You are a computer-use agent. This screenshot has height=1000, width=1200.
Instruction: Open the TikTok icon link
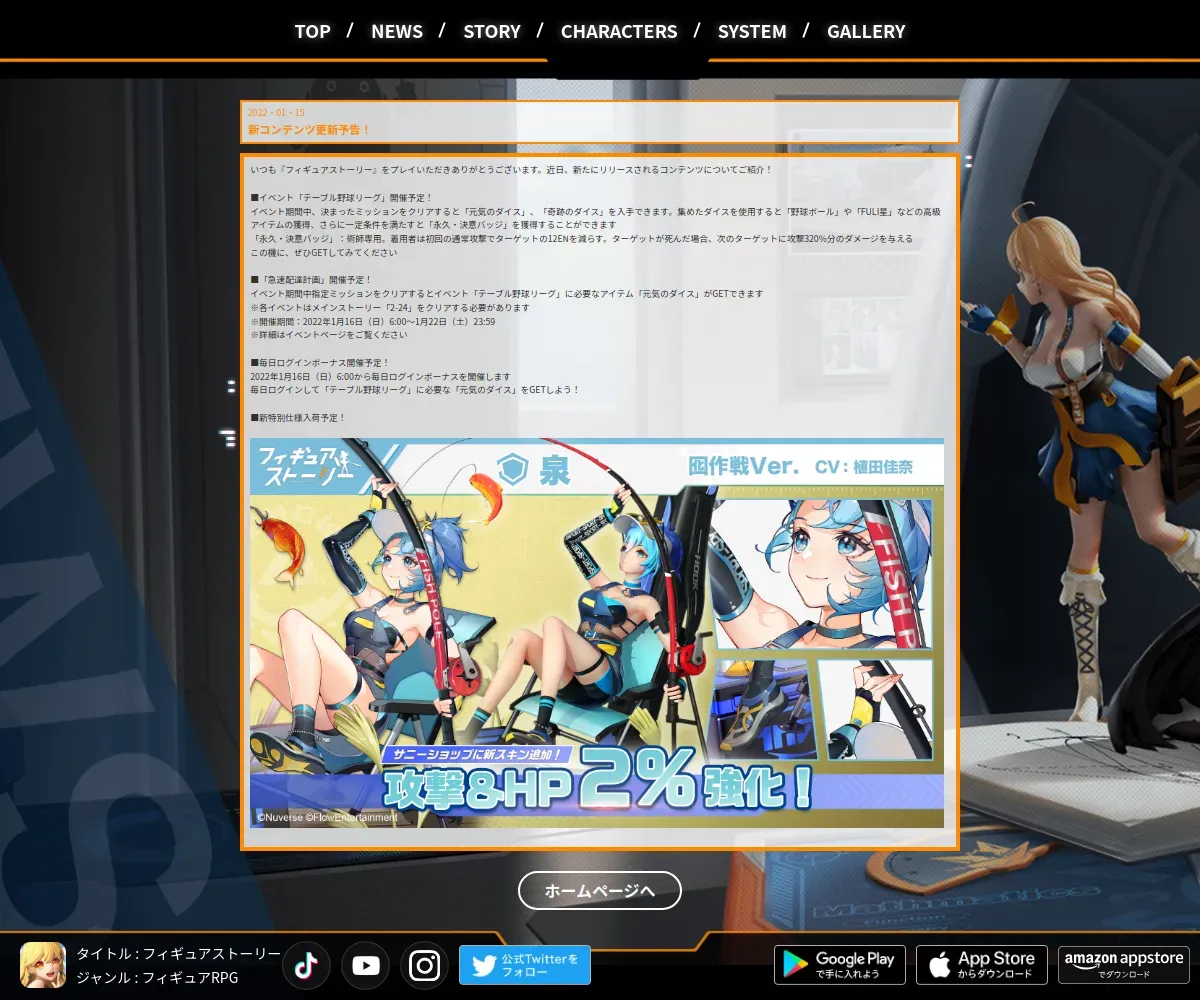(306, 965)
